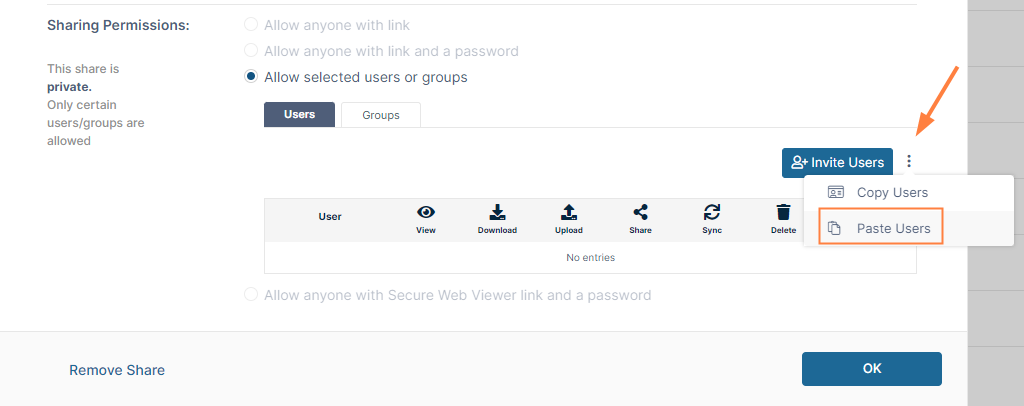Click the OK button
Screen dimensions: 1024x406
(871, 369)
